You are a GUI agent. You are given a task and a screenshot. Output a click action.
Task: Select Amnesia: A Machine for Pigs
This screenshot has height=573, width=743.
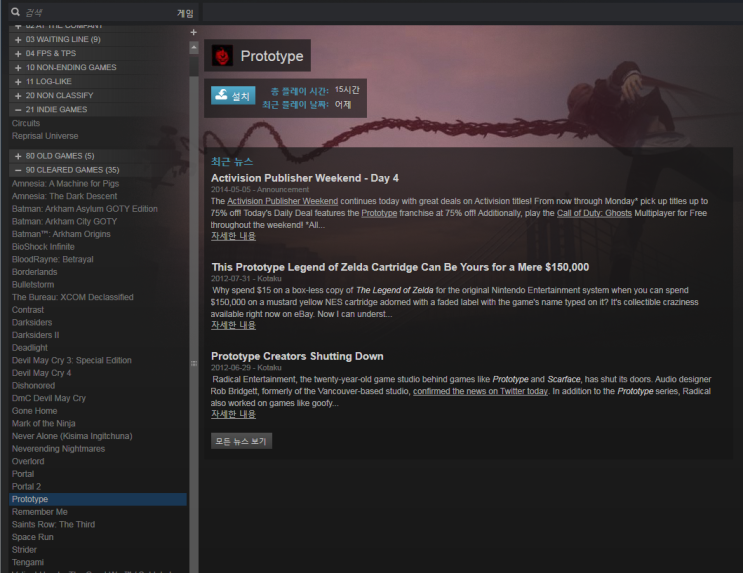pyautogui.click(x=65, y=183)
